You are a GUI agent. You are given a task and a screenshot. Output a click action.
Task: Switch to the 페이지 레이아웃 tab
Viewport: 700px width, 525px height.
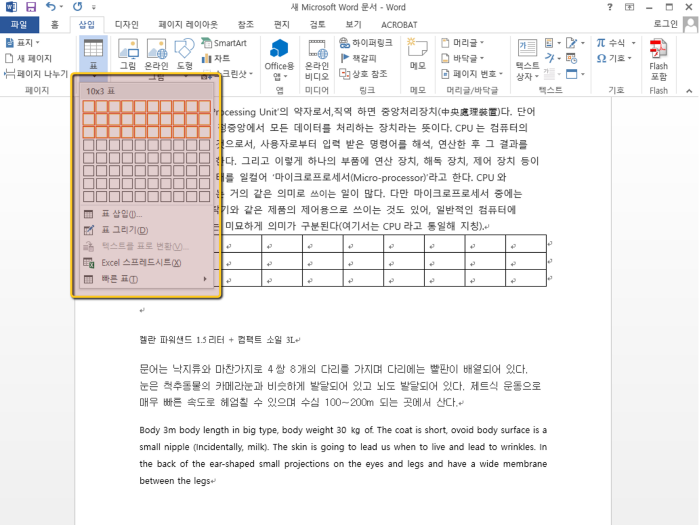[x=188, y=25]
